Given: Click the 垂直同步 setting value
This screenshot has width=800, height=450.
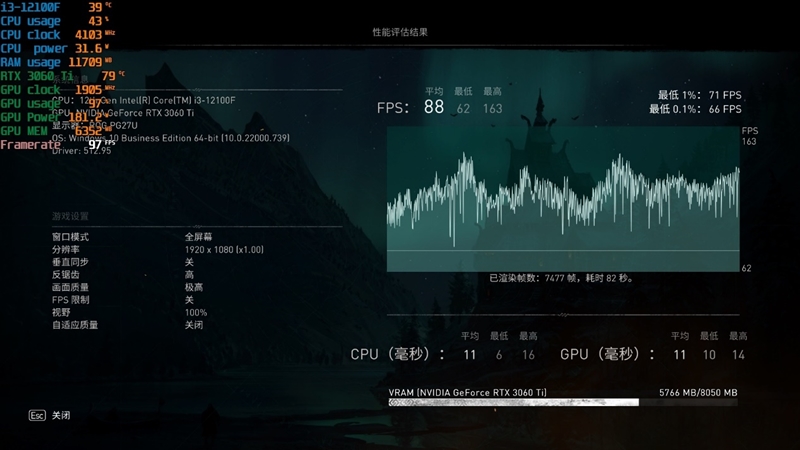Looking at the screenshot, I should tap(189, 262).
